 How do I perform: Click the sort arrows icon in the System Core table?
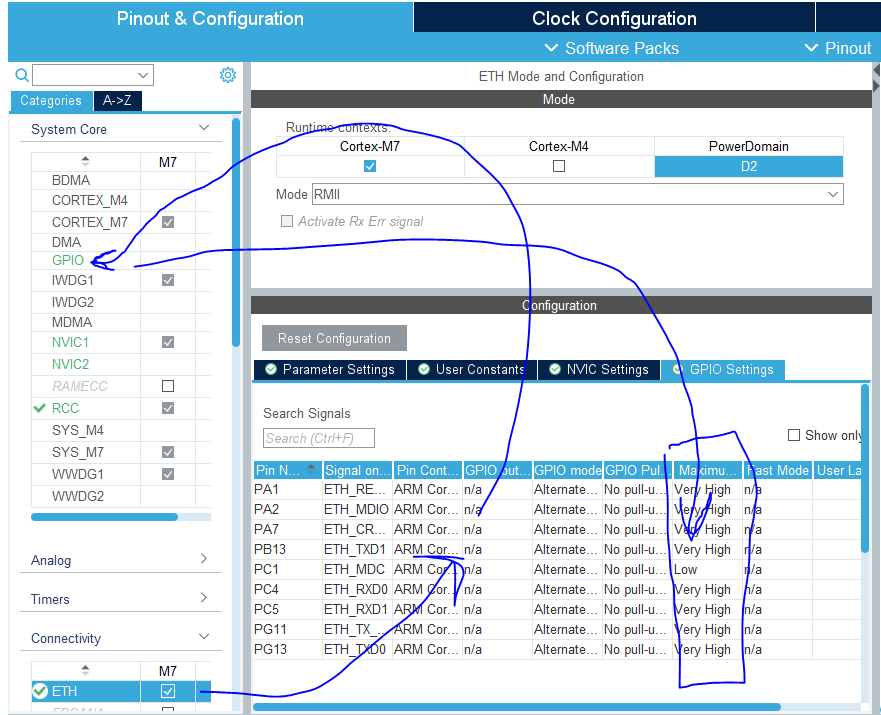85,161
